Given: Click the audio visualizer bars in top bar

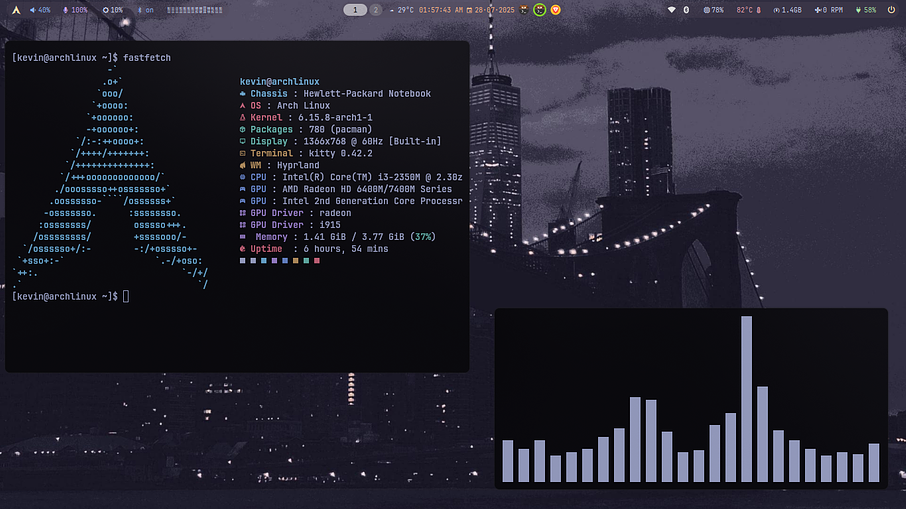Looking at the screenshot, I should 195,10.
